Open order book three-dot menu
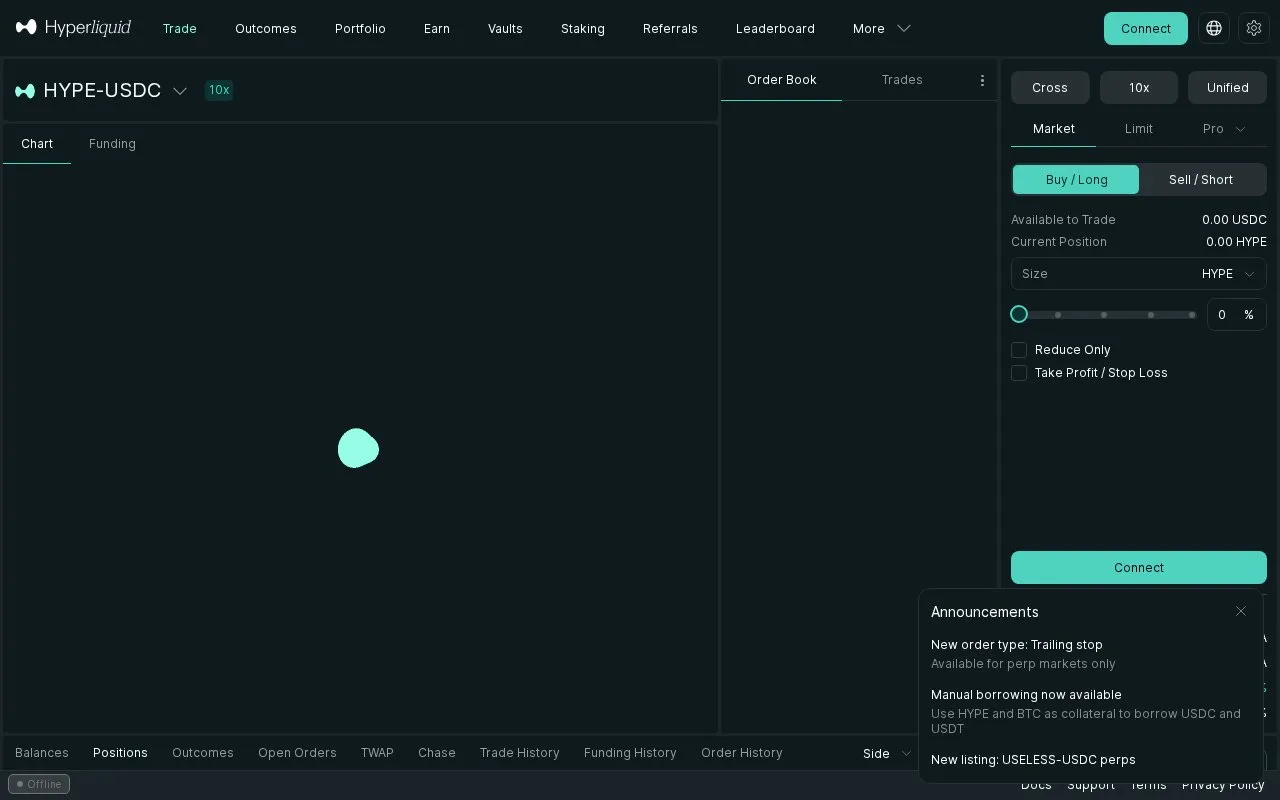 click(982, 80)
